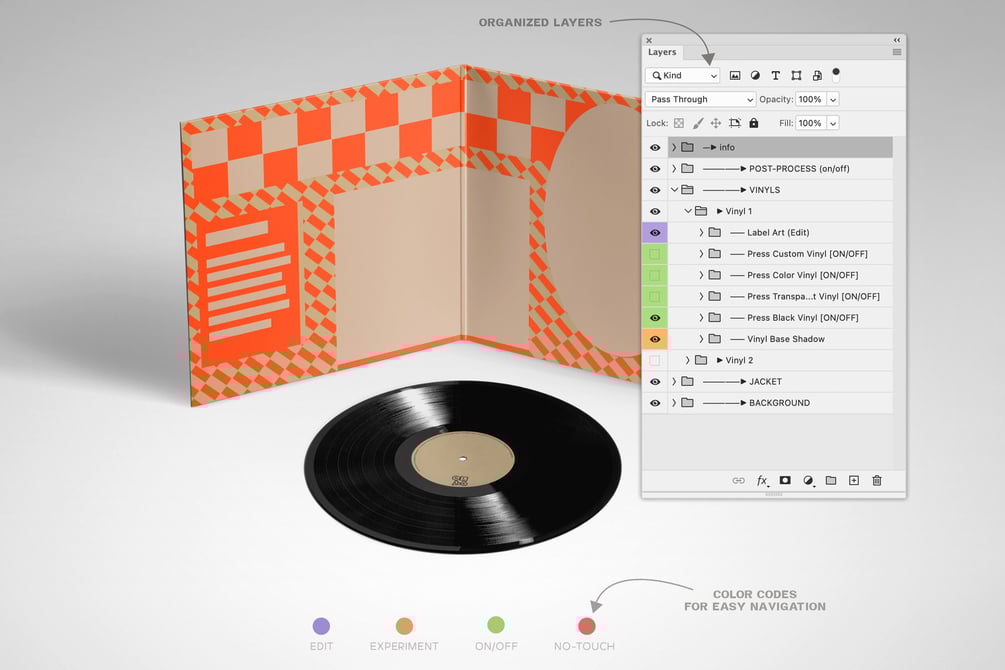Viewport: 1005px width, 670px height.
Task: Hide the Label Art (Edit) group
Action: (655, 233)
